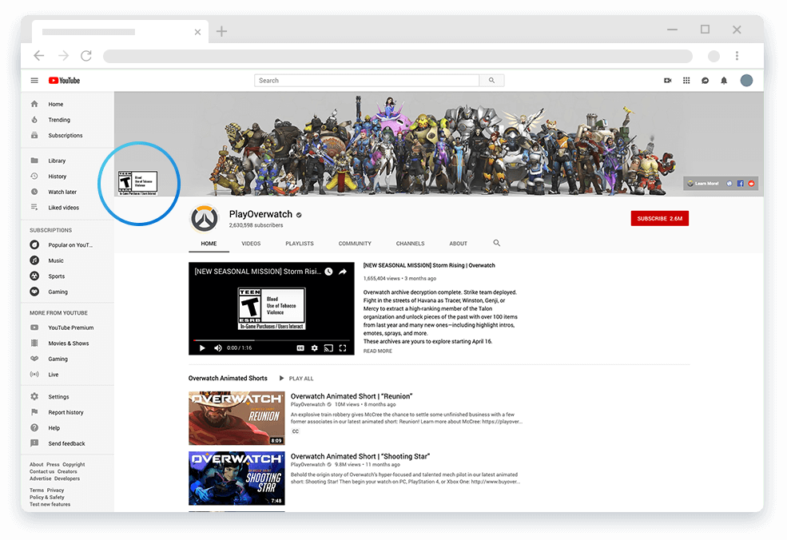Enter fullscreen on featured video

(x=342, y=348)
